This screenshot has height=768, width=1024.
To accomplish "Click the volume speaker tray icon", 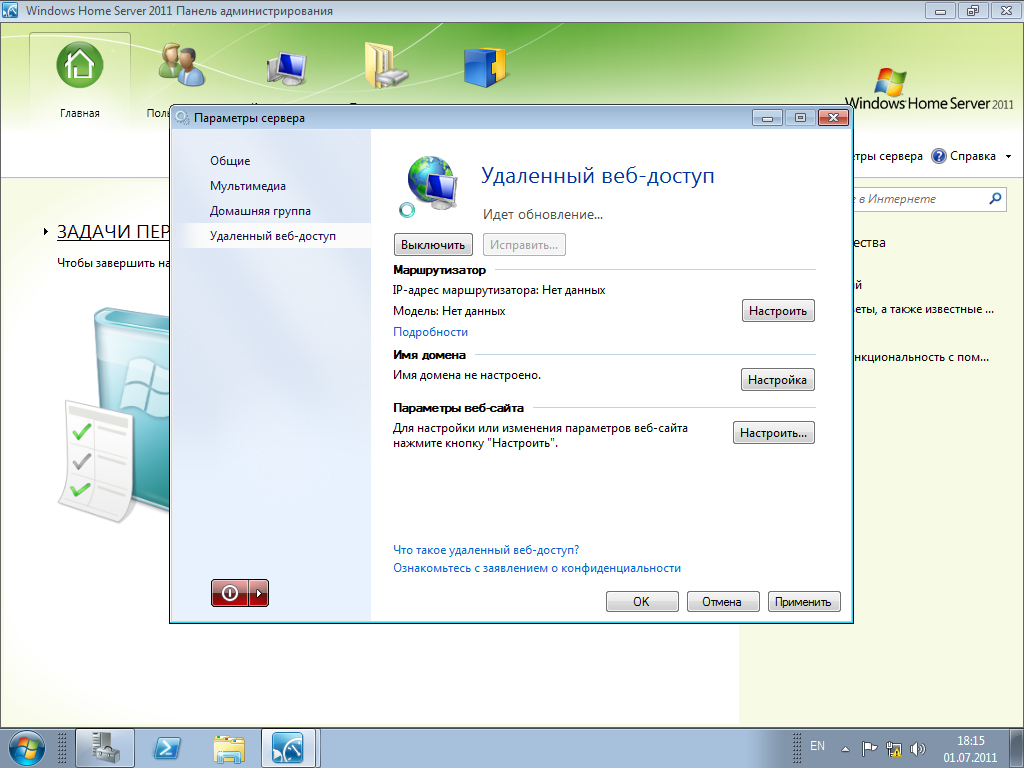I will pos(918,748).
